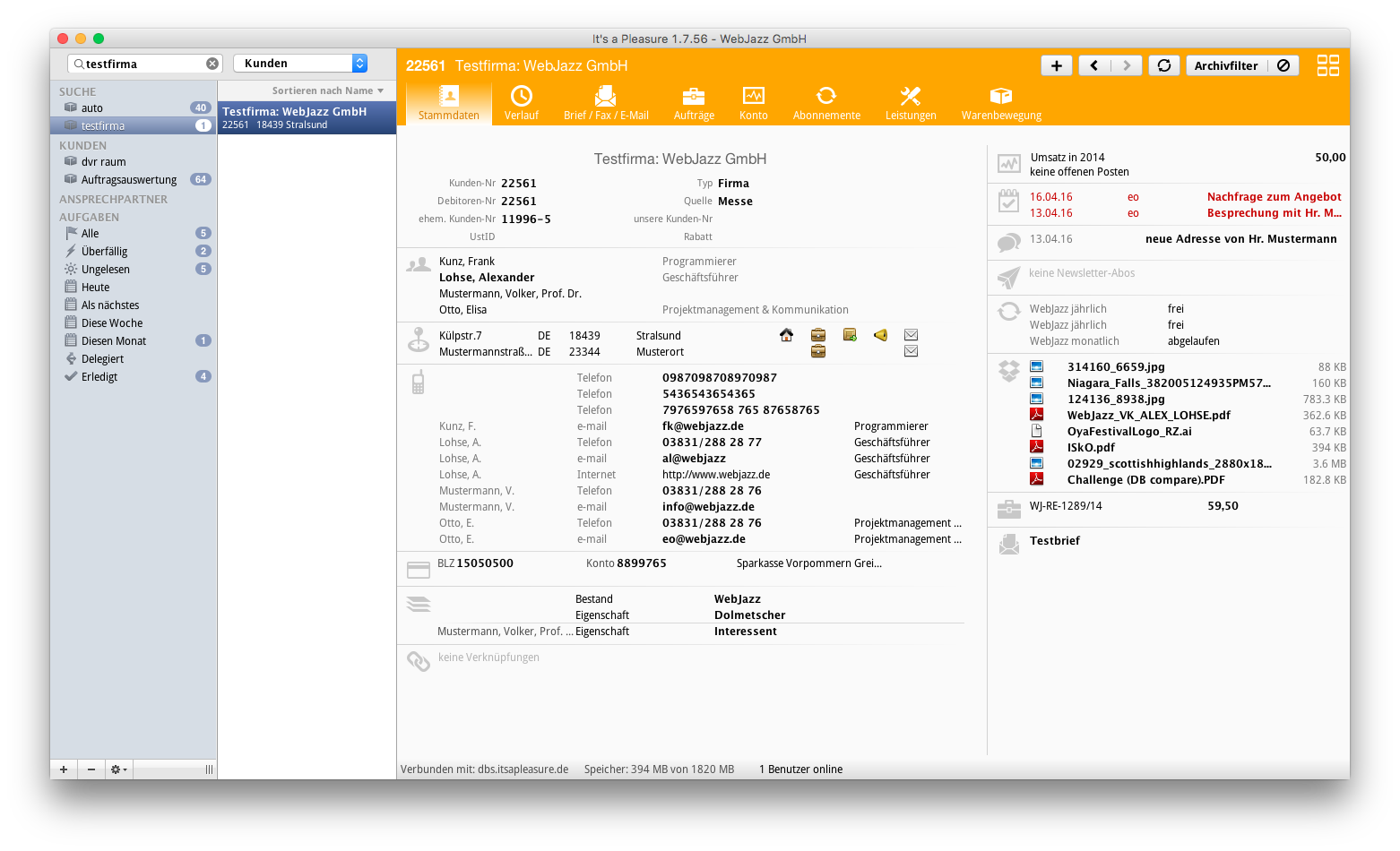Click the Archivfilter button
This screenshot has height=851, width=1400.
point(1226,65)
